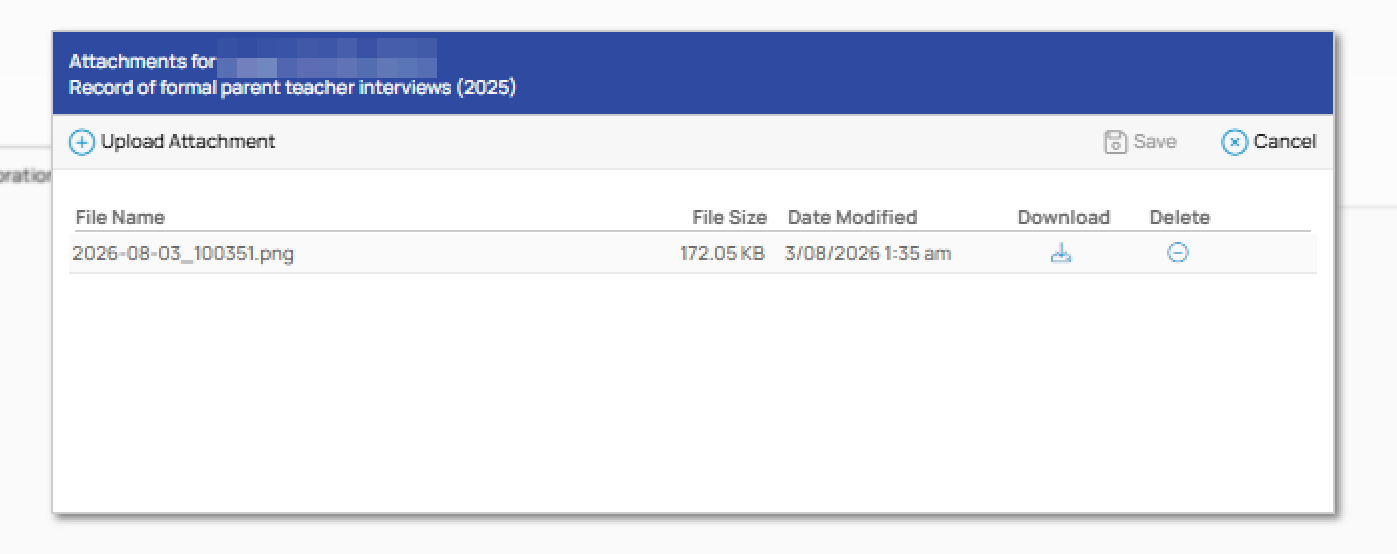Sort by the Date Modified column header
This screenshot has height=554, width=1397.
852,217
